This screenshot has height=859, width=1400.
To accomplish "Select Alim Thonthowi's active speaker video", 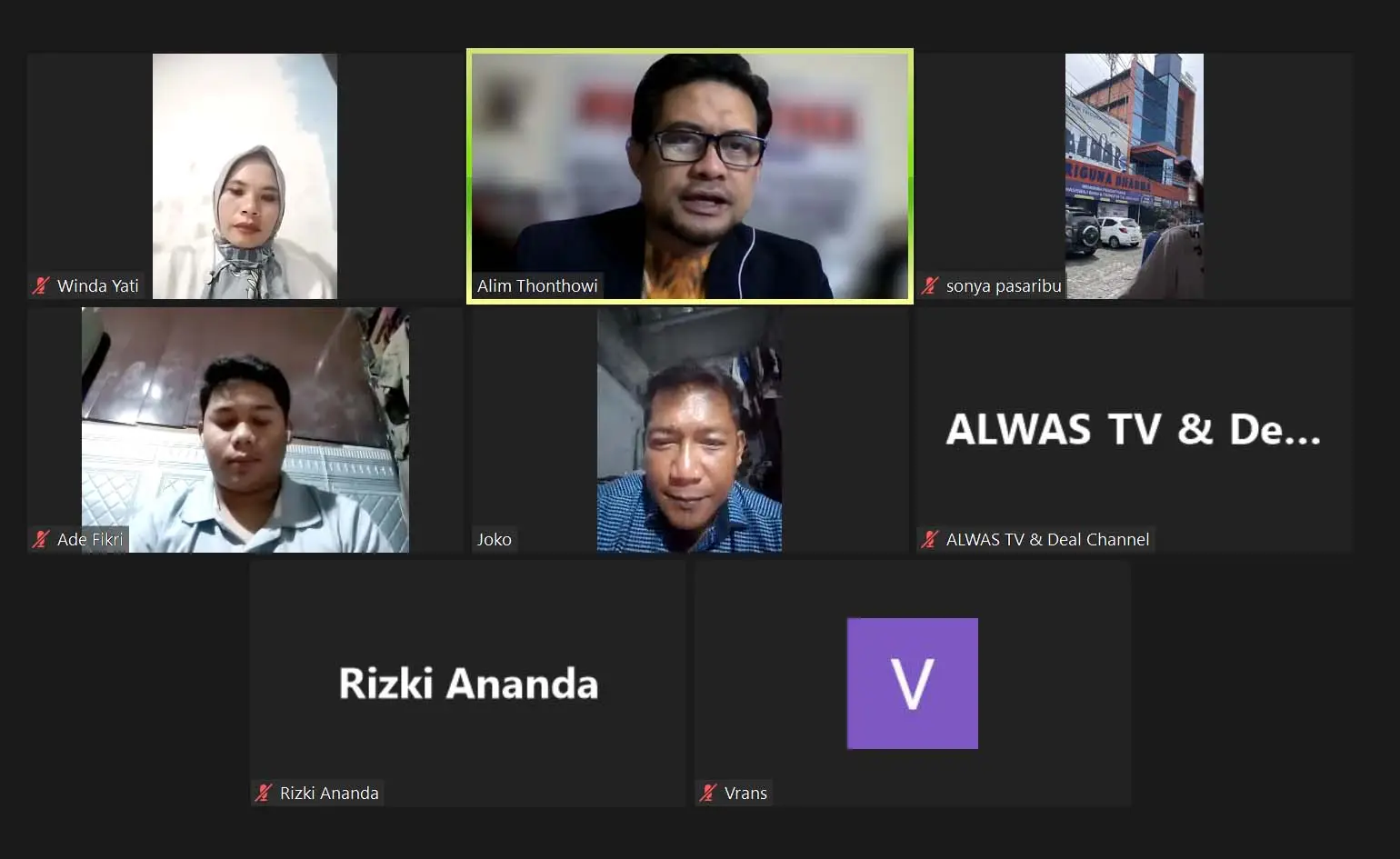I will pyautogui.click(x=690, y=176).
